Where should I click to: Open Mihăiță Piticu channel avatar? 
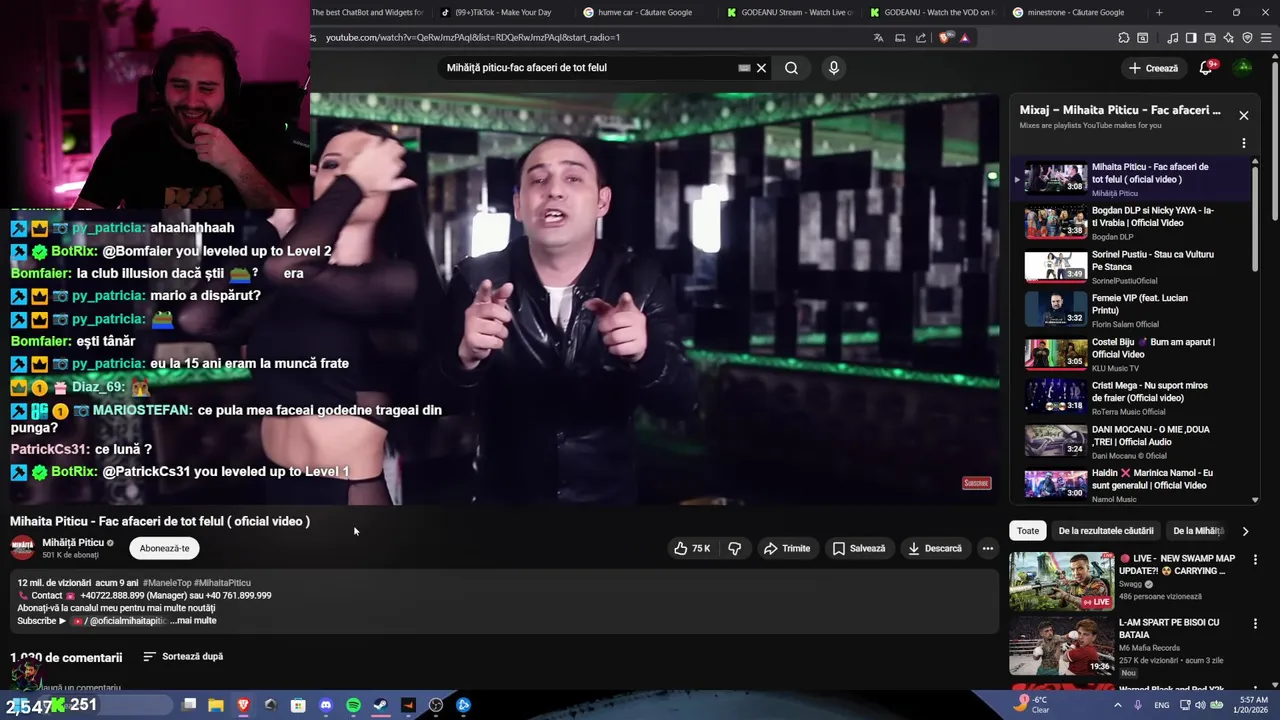pyautogui.click(x=22, y=548)
